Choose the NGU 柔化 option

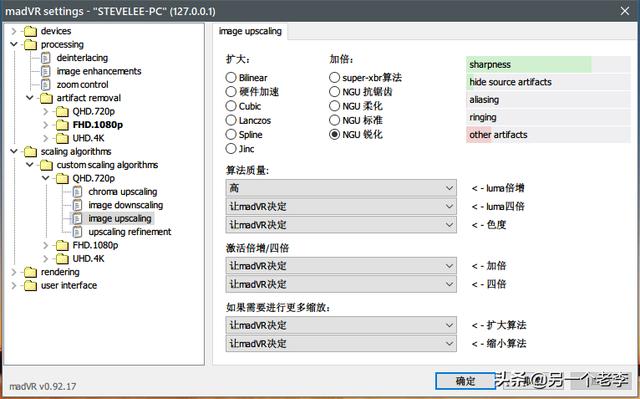point(335,106)
